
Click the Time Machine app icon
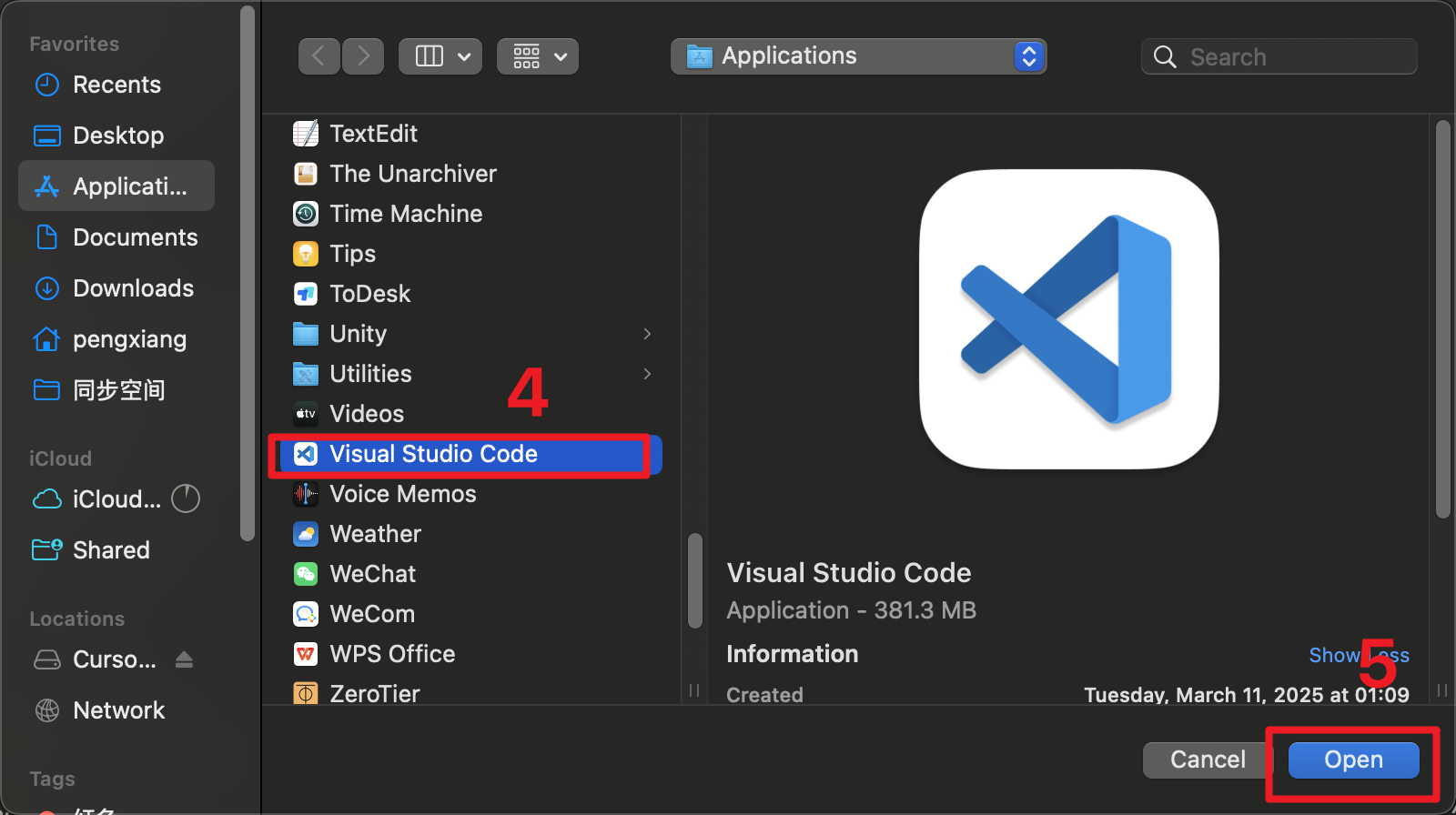click(x=306, y=214)
